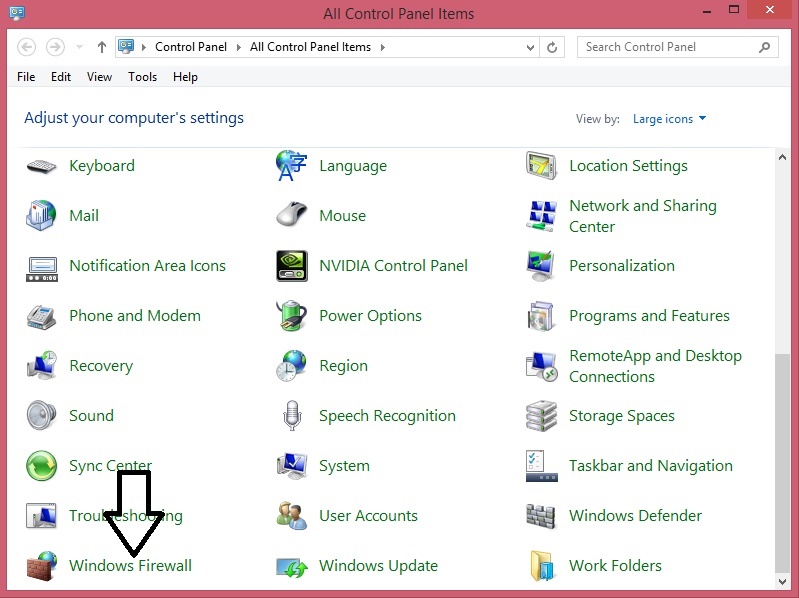799x598 pixels.
Task: Click the Region globe clock icon
Action: (291, 366)
